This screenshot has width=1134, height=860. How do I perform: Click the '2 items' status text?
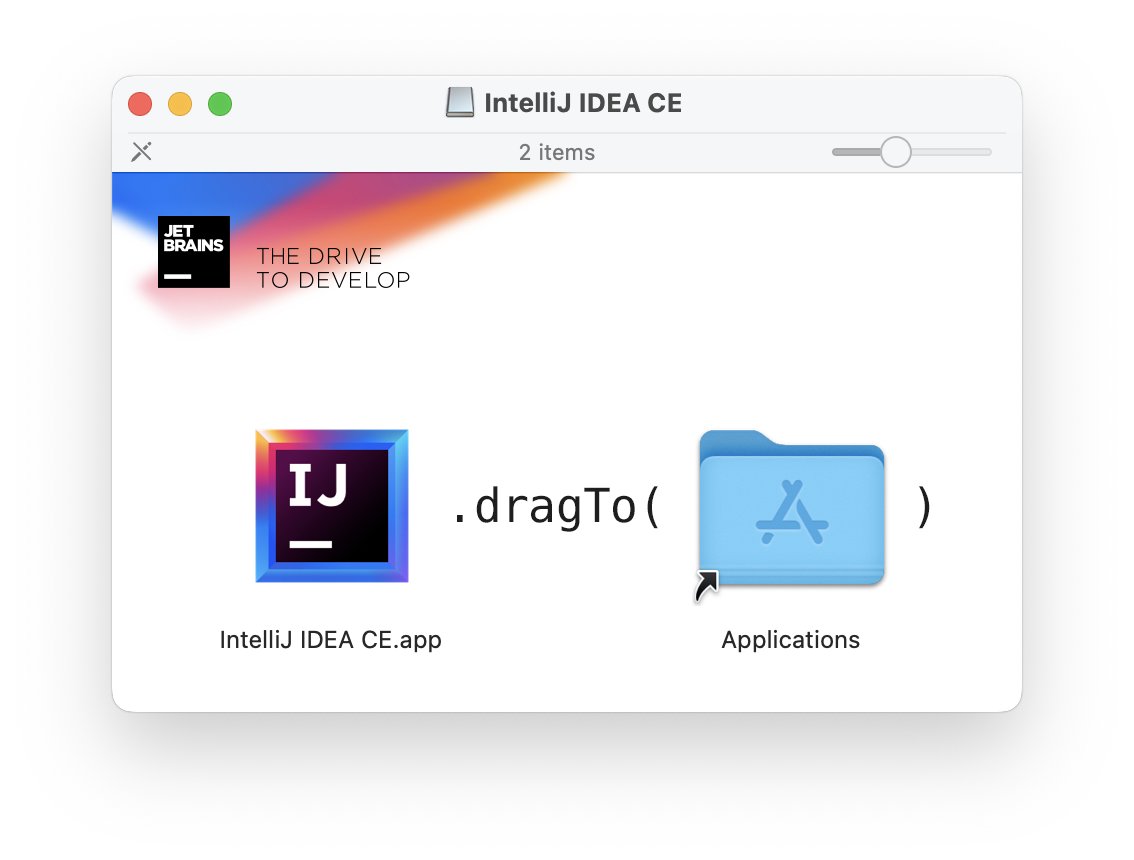tap(557, 153)
